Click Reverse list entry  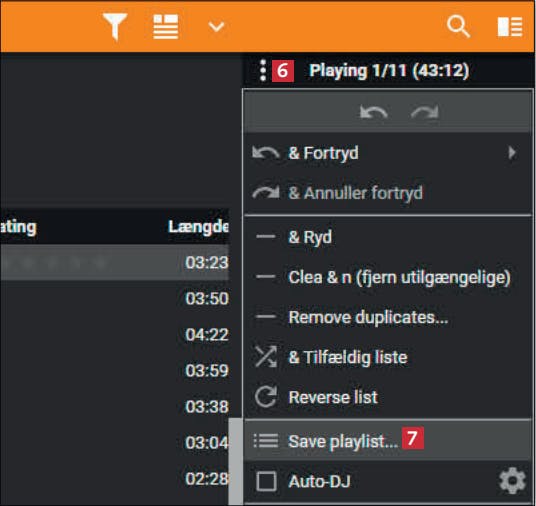tap(388, 397)
